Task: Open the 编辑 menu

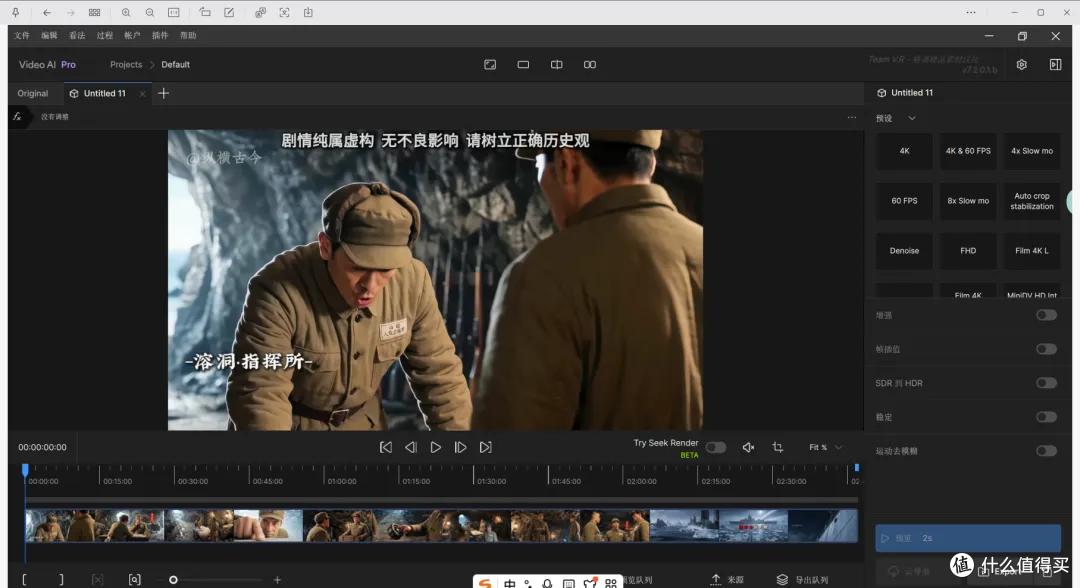Action: (50, 36)
